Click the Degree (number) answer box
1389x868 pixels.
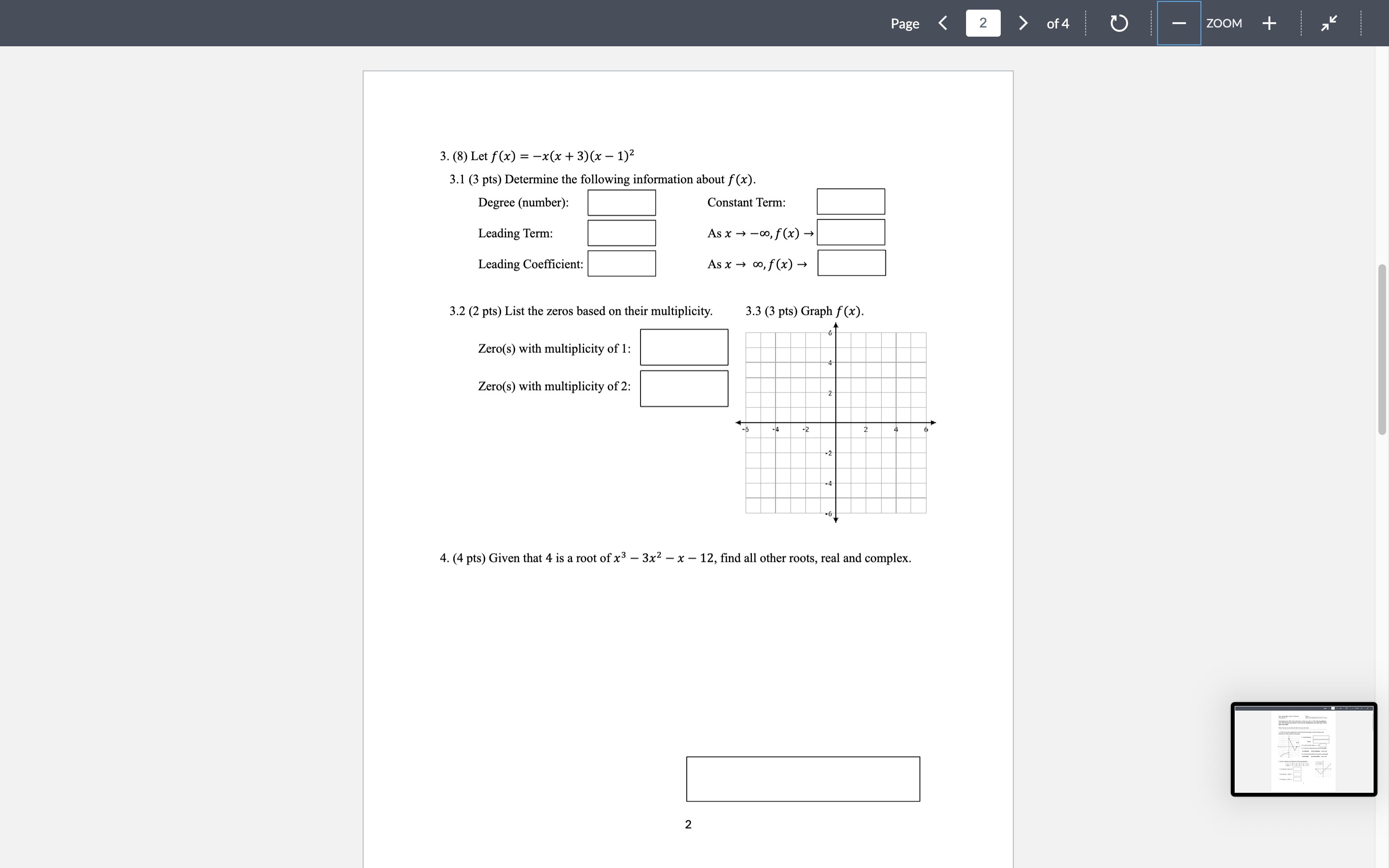coord(621,202)
